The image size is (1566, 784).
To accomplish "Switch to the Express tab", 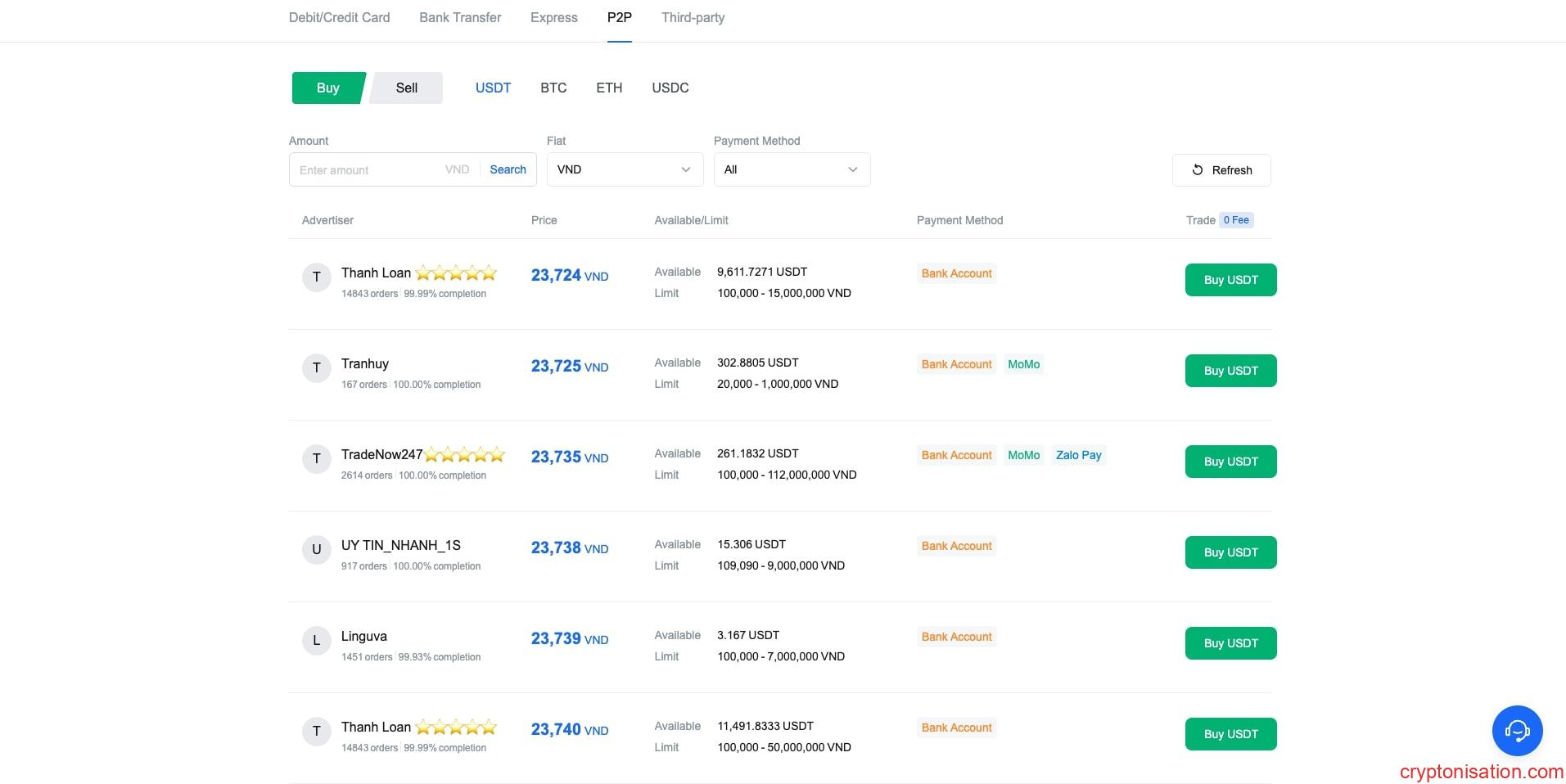I will pos(553,18).
